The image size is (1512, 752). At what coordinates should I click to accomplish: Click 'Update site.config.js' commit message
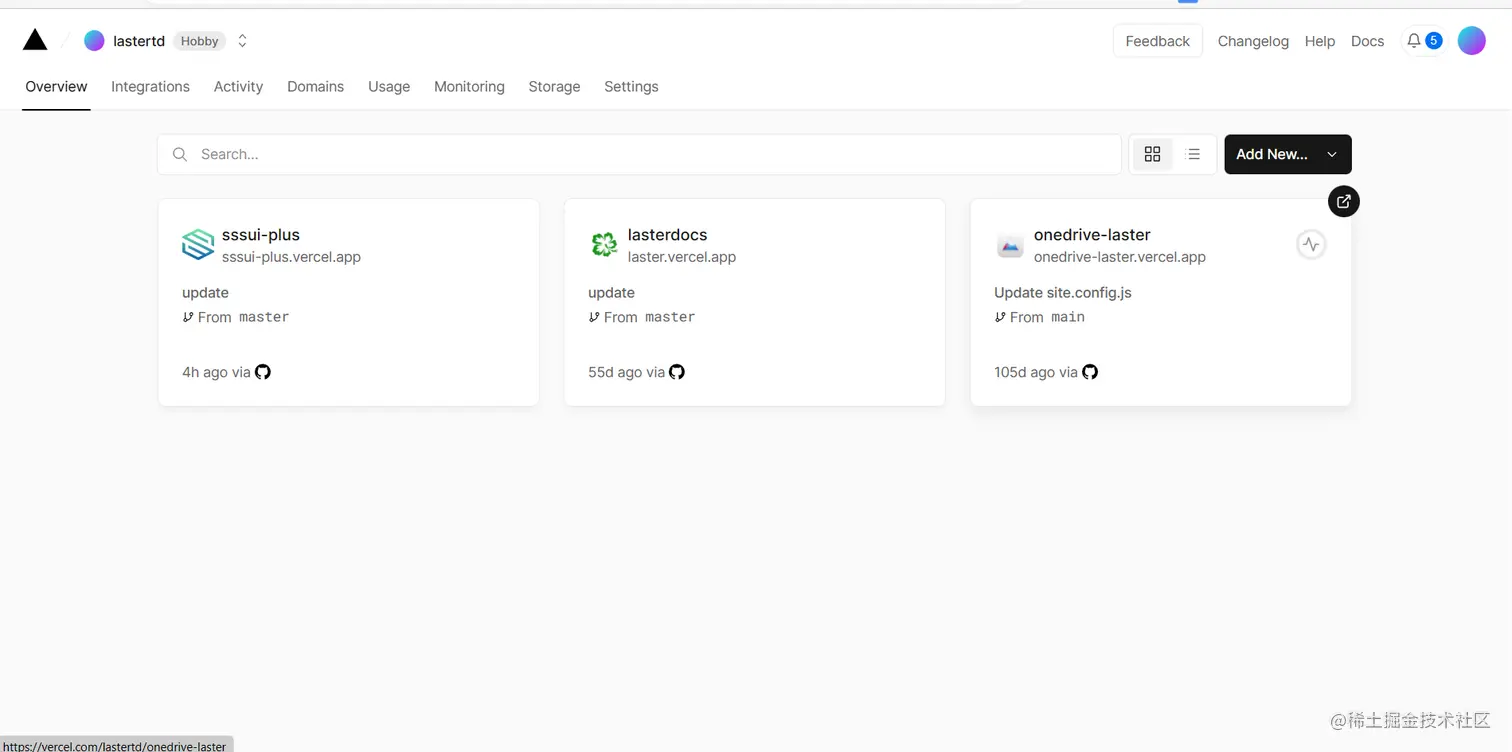point(1063,293)
